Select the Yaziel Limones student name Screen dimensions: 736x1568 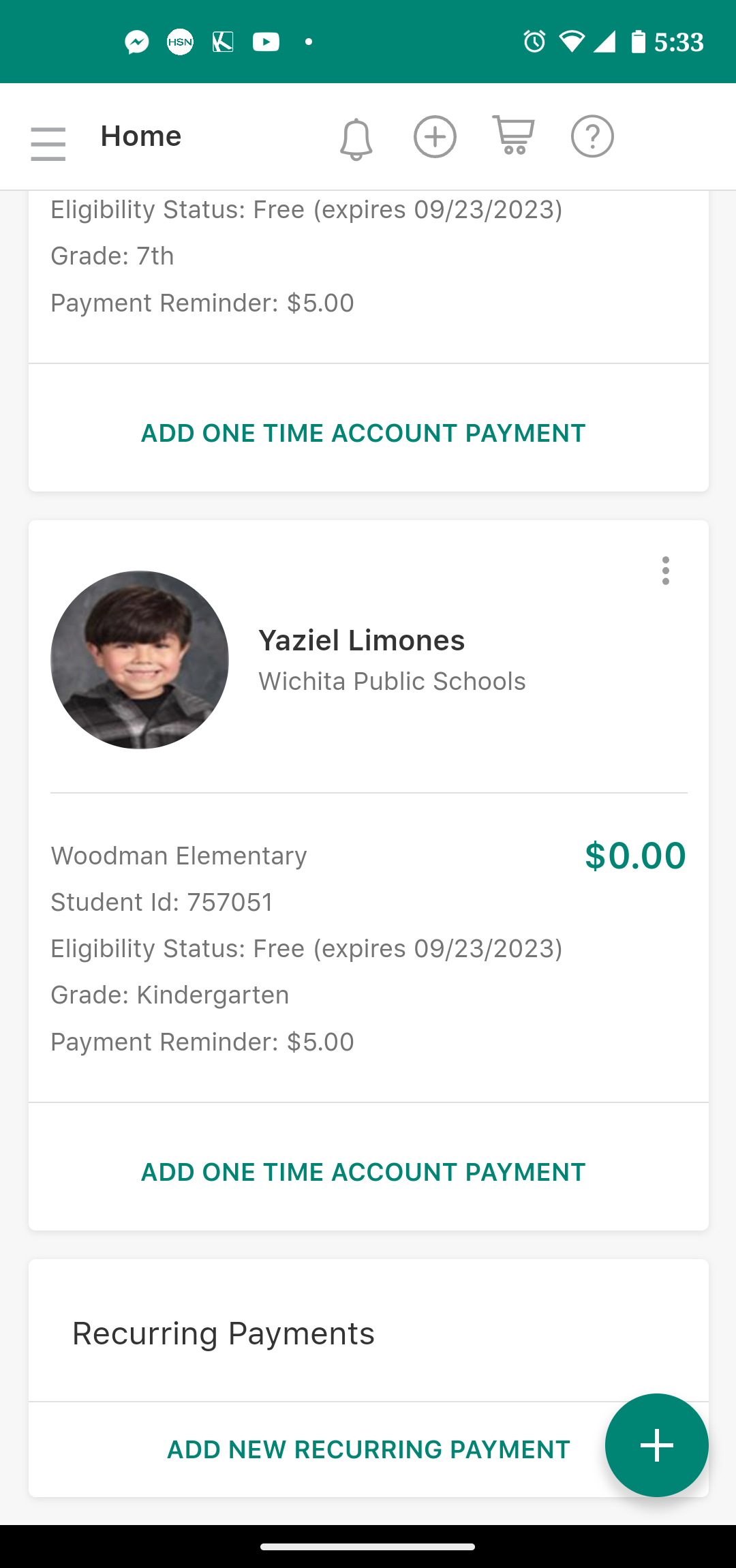[x=361, y=641]
